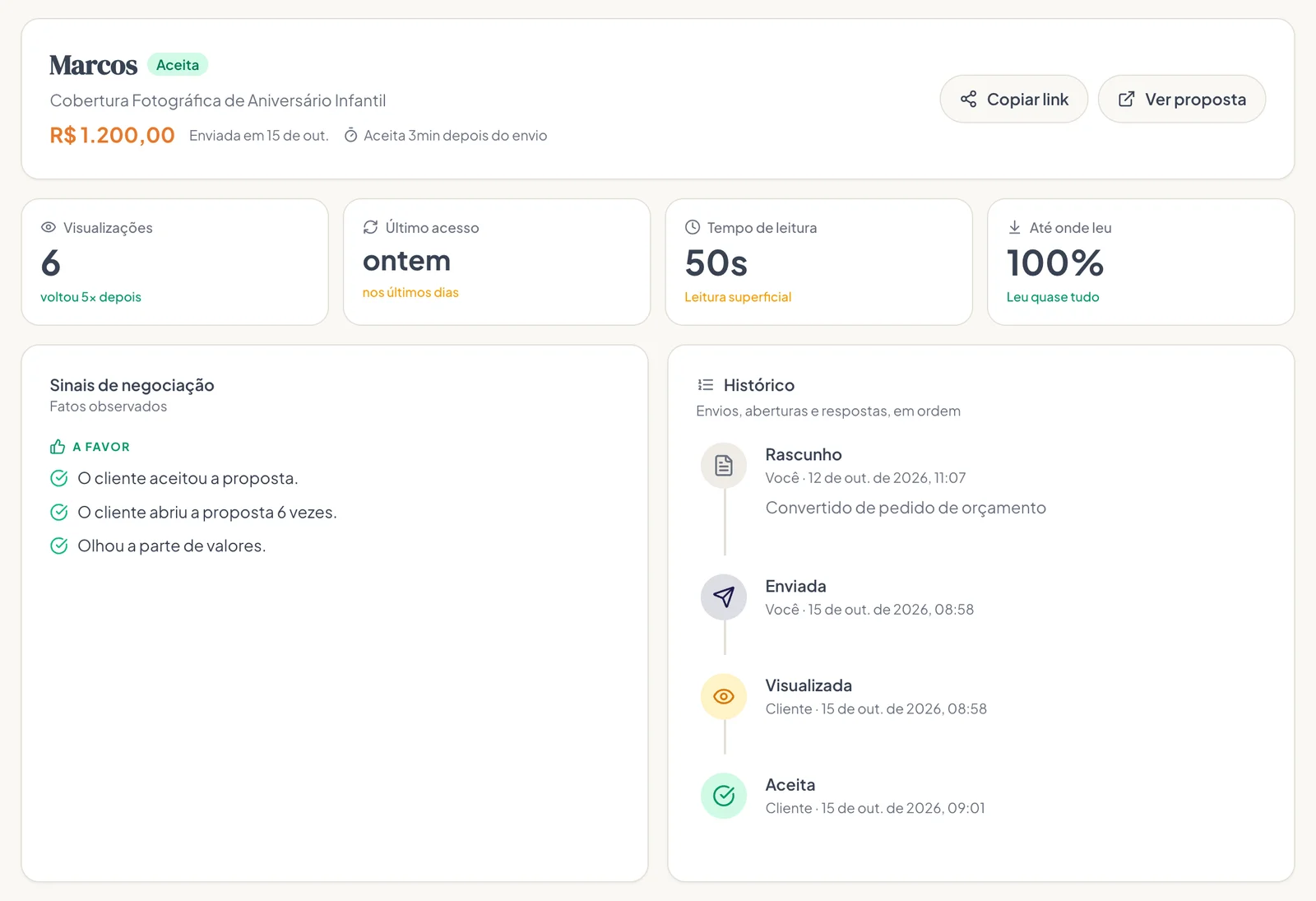This screenshot has height=901, width=1316.
Task: Click the paper plane icon for Enviada event
Action: (x=724, y=597)
